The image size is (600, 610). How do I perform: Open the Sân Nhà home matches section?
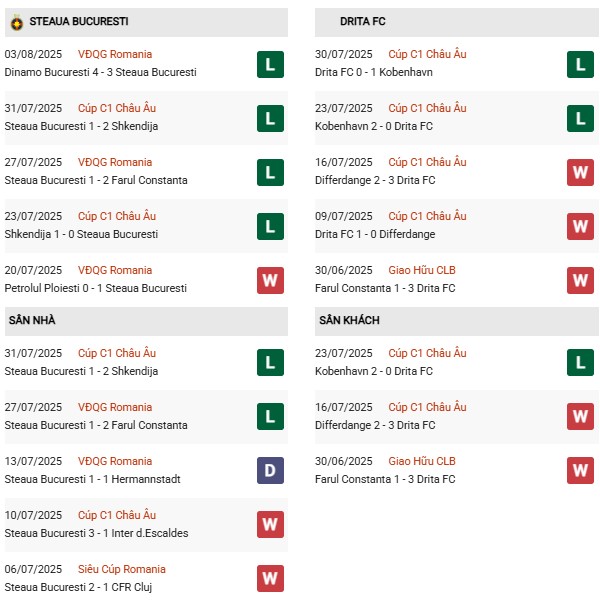[32, 320]
